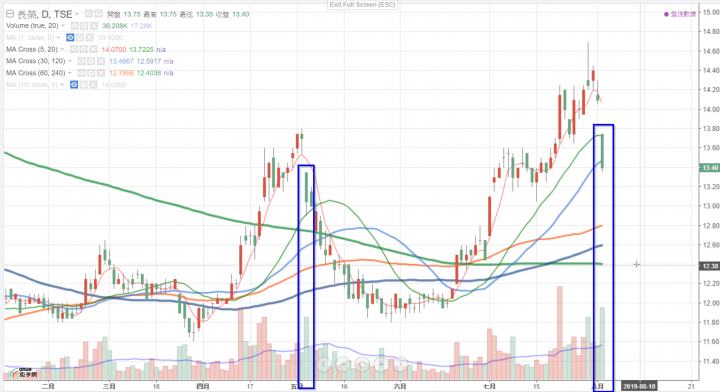Screen dimensions: 720x392
Task: Click the 13.40 current price label on axis
Action: coord(709,168)
